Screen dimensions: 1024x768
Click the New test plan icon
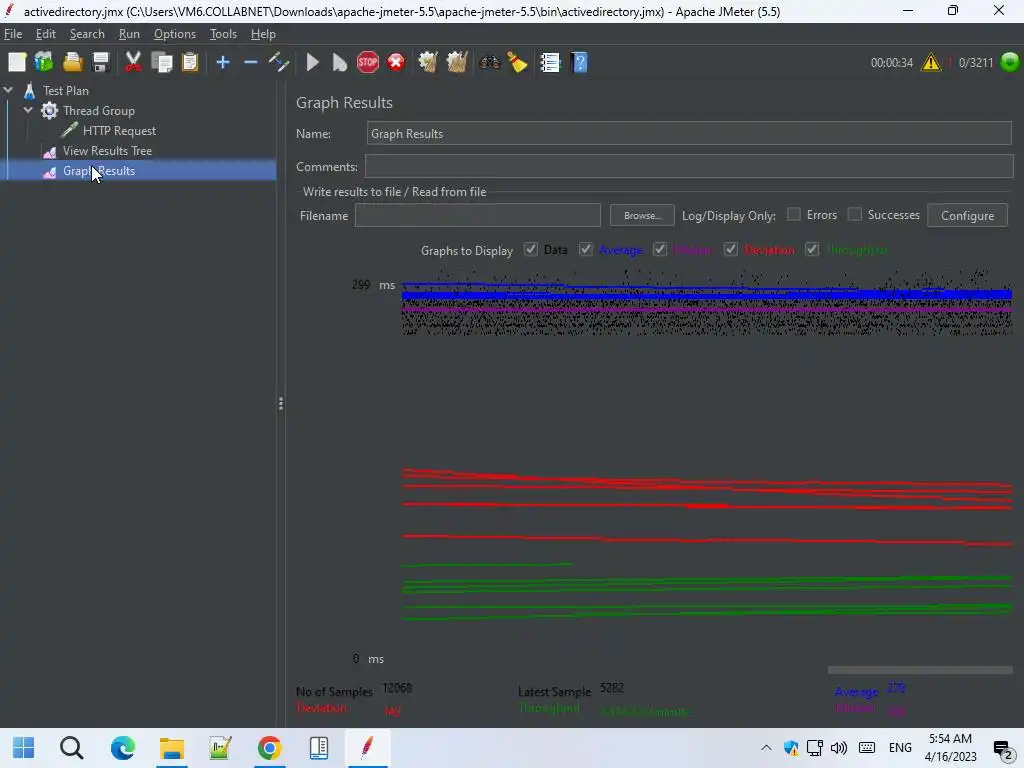click(17, 63)
